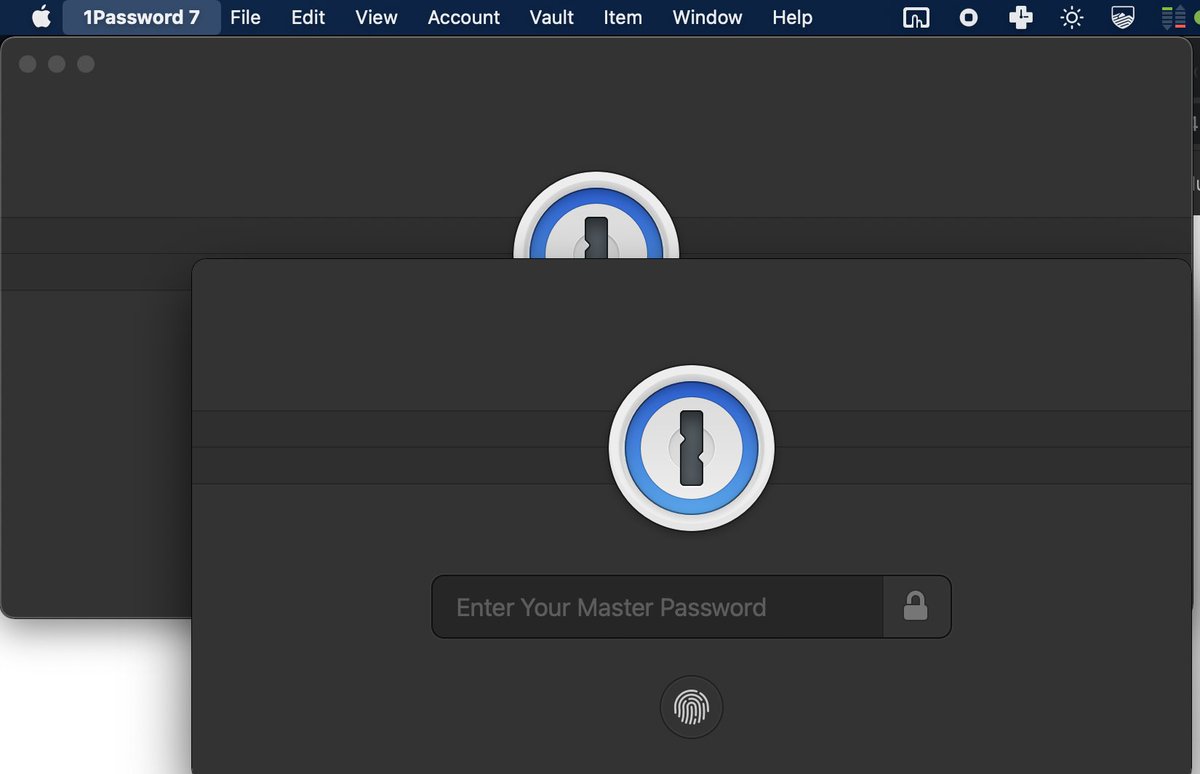Click the 1Password keyhole logo in front window
Image resolution: width=1200 pixels, height=774 pixels.
click(x=691, y=447)
